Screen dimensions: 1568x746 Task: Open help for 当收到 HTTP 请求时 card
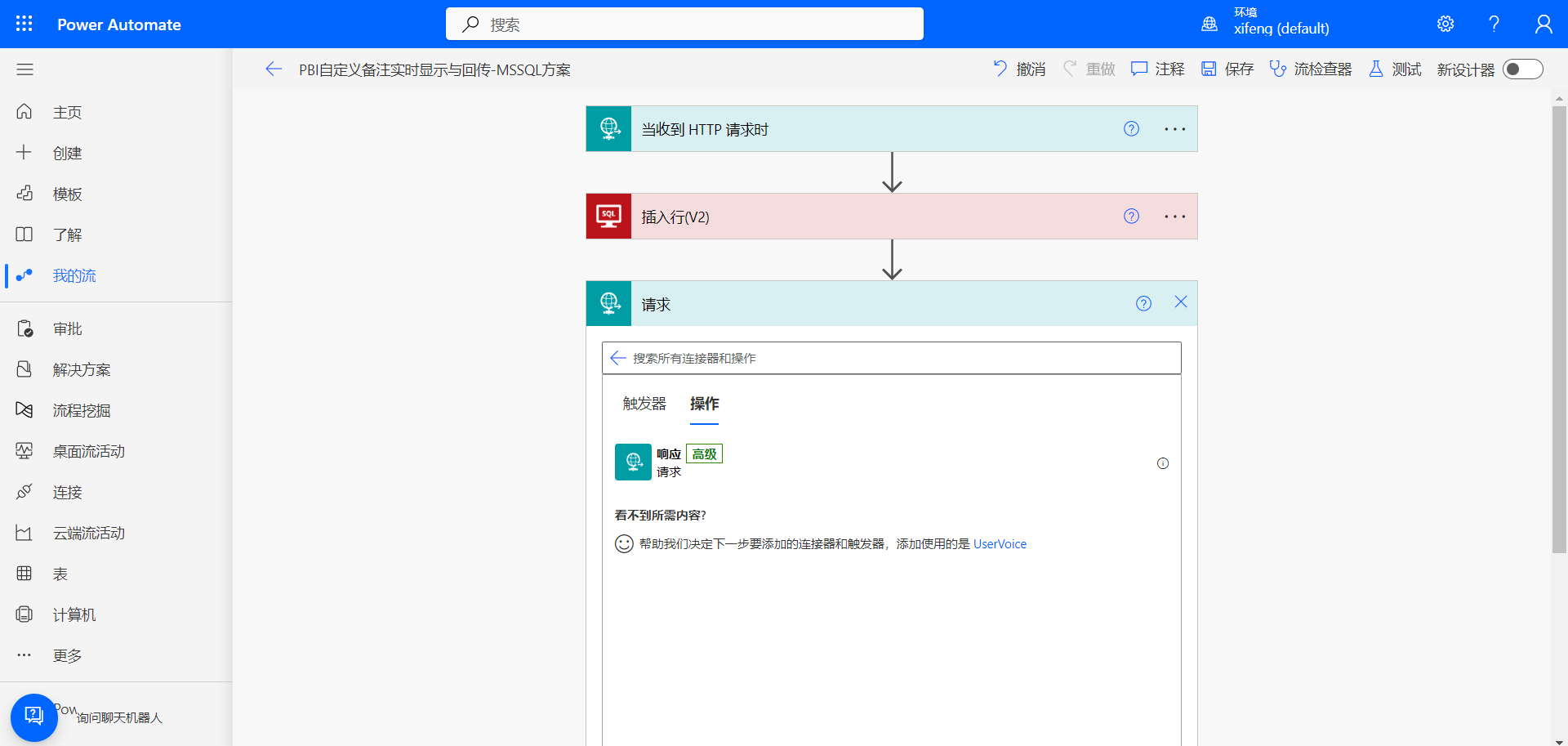click(1131, 128)
